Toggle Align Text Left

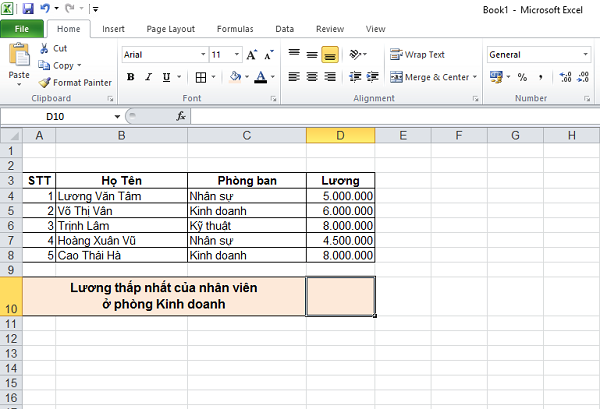294,77
